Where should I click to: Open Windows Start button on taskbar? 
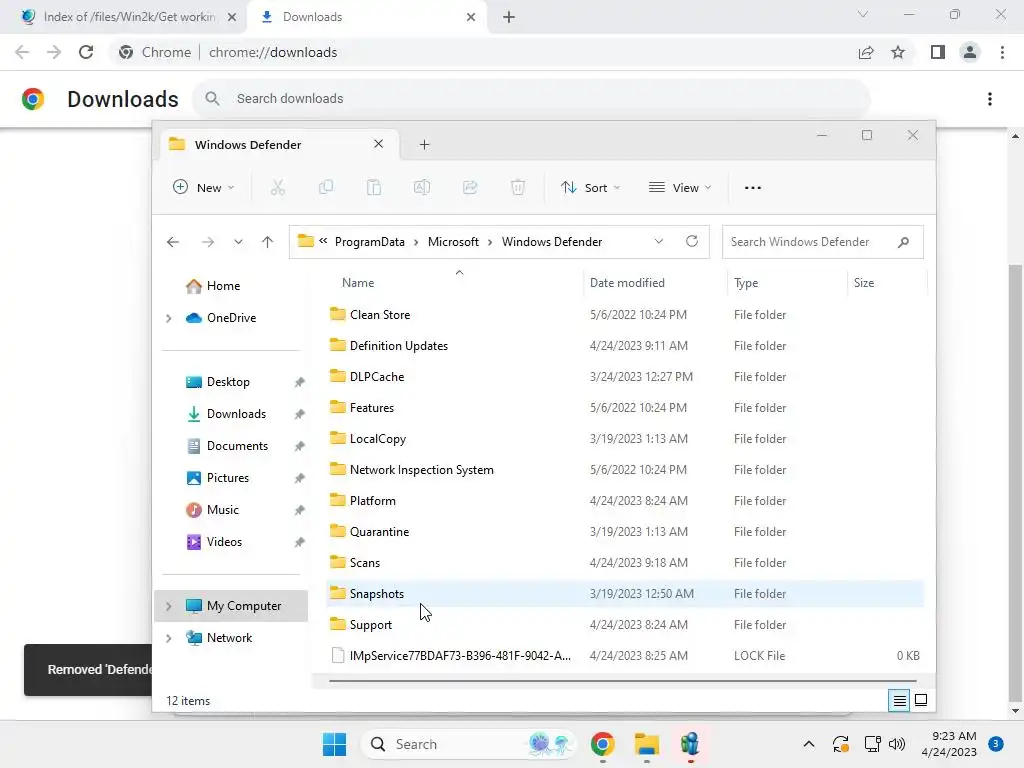[x=334, y=744]
